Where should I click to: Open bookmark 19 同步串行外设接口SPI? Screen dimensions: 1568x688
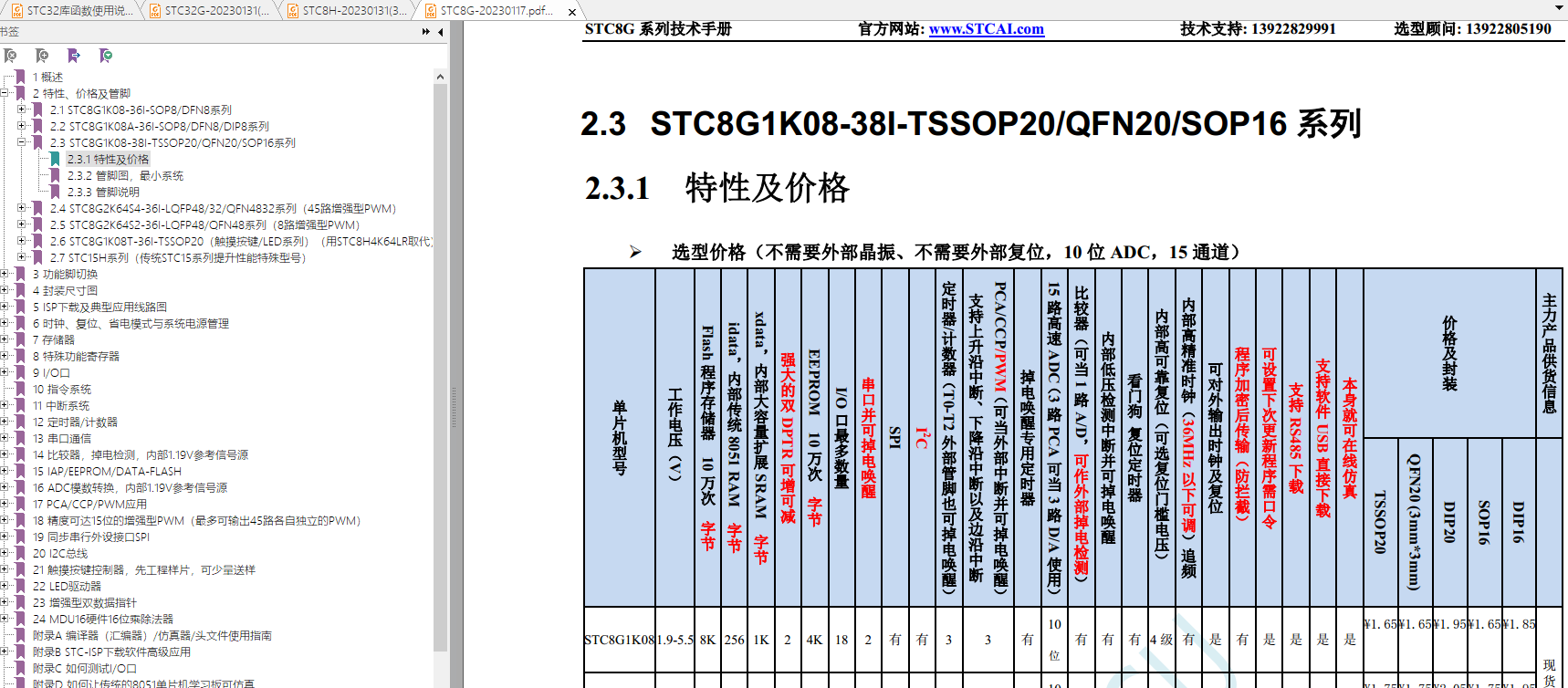pos(91,537)
